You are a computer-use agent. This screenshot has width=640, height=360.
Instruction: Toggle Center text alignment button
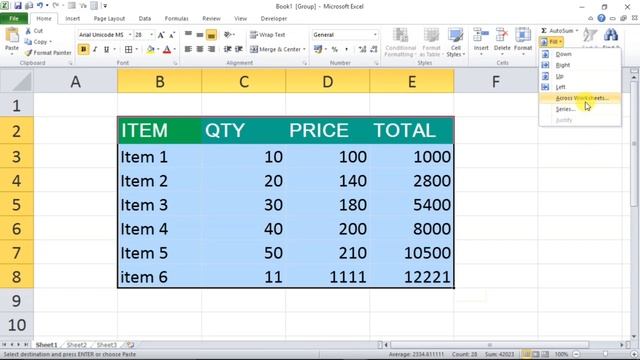(200, 49)
